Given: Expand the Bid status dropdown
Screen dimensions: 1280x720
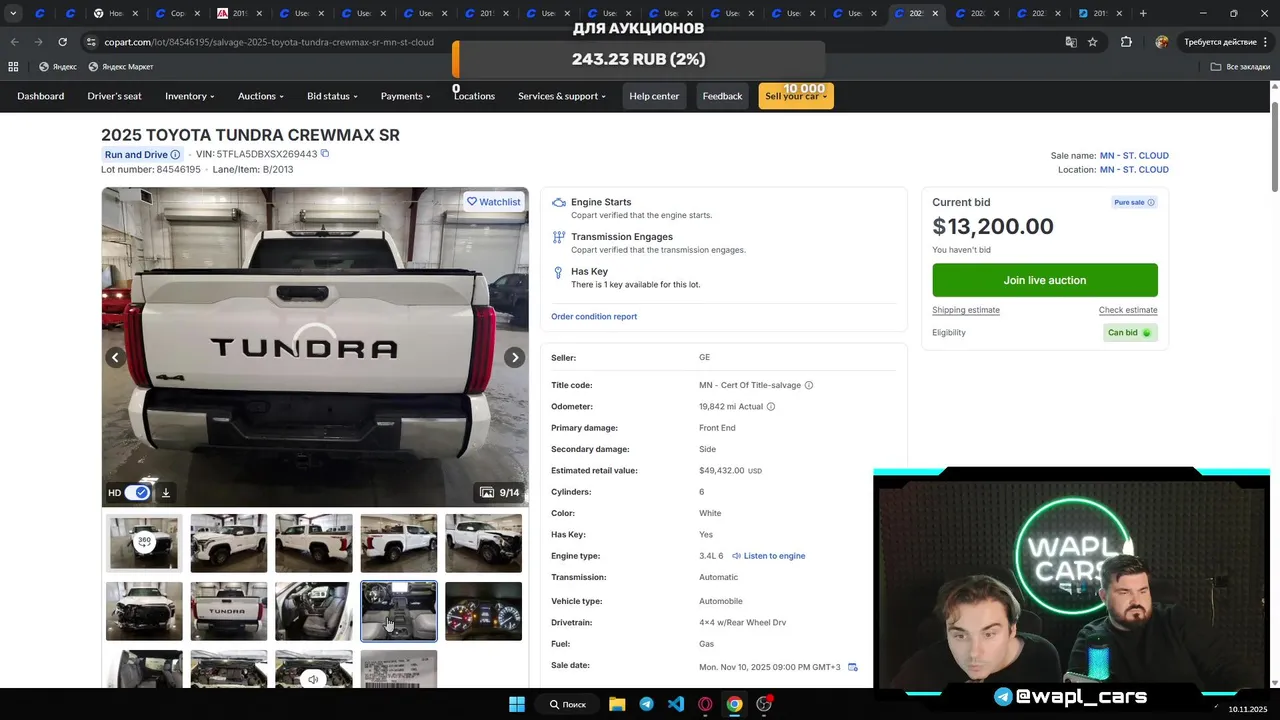Looking at the screenshot, I should tap(332, 96).
